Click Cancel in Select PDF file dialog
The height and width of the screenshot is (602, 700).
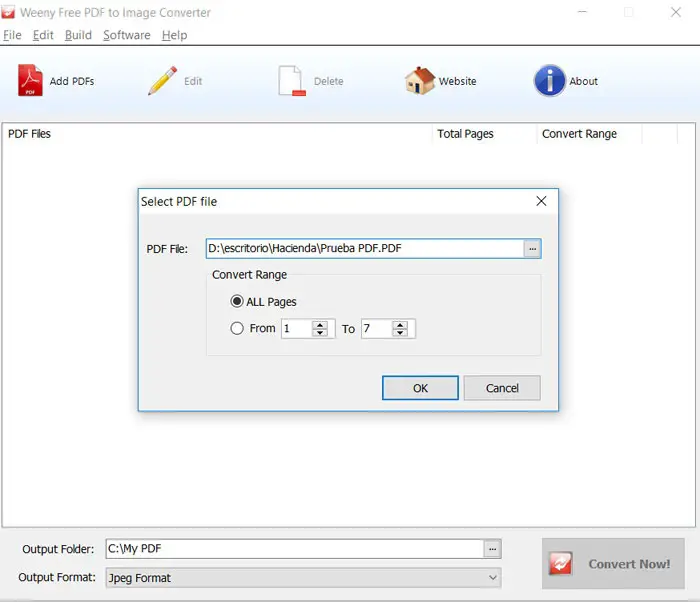[x=502, y=388]
